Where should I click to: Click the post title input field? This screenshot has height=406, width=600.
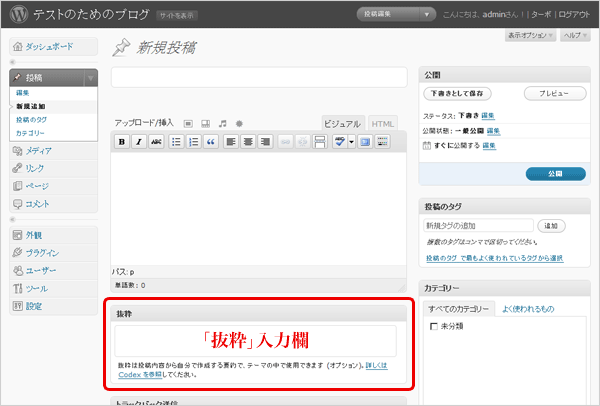point(259,77)
